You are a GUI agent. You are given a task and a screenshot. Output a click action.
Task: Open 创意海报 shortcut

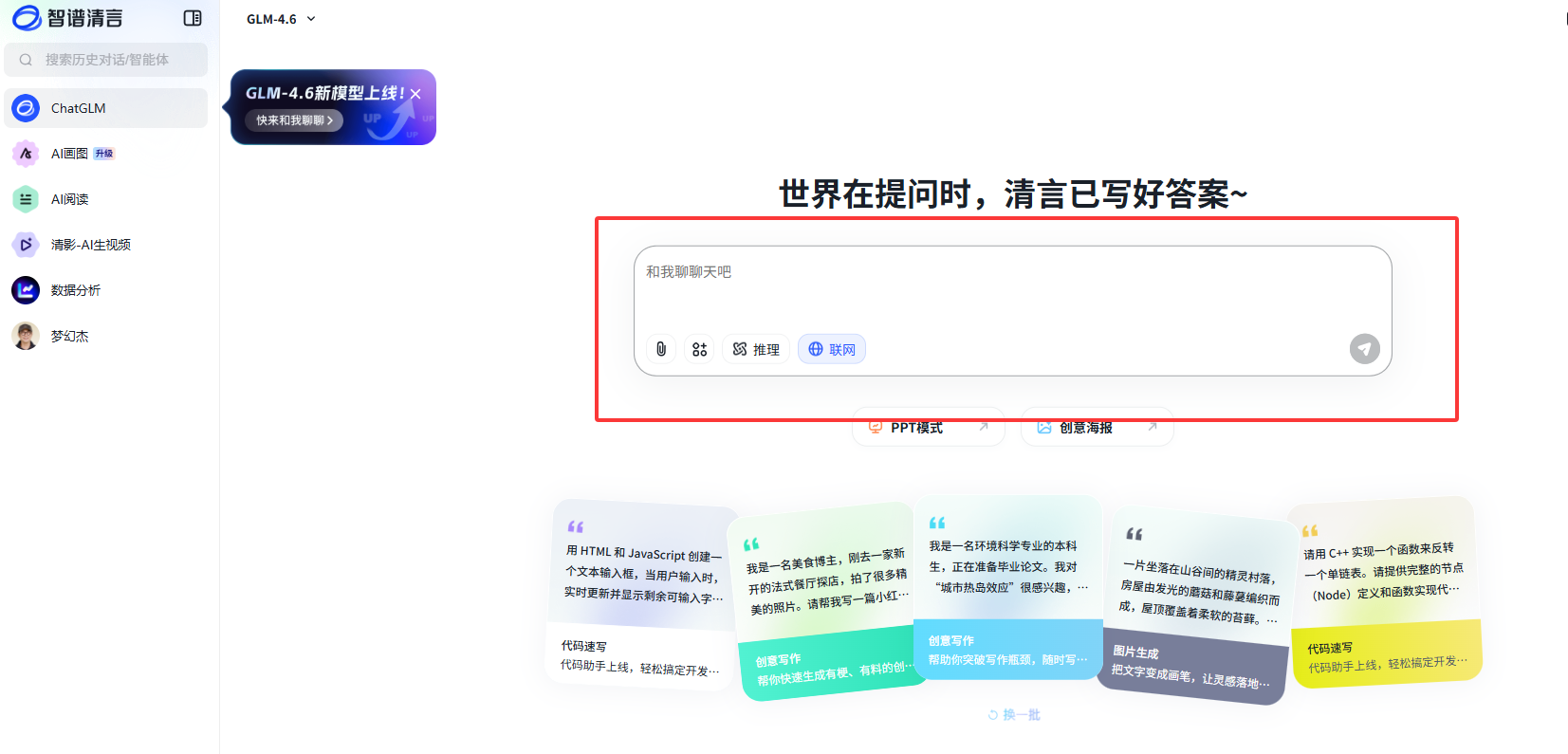click(1098, 428)
